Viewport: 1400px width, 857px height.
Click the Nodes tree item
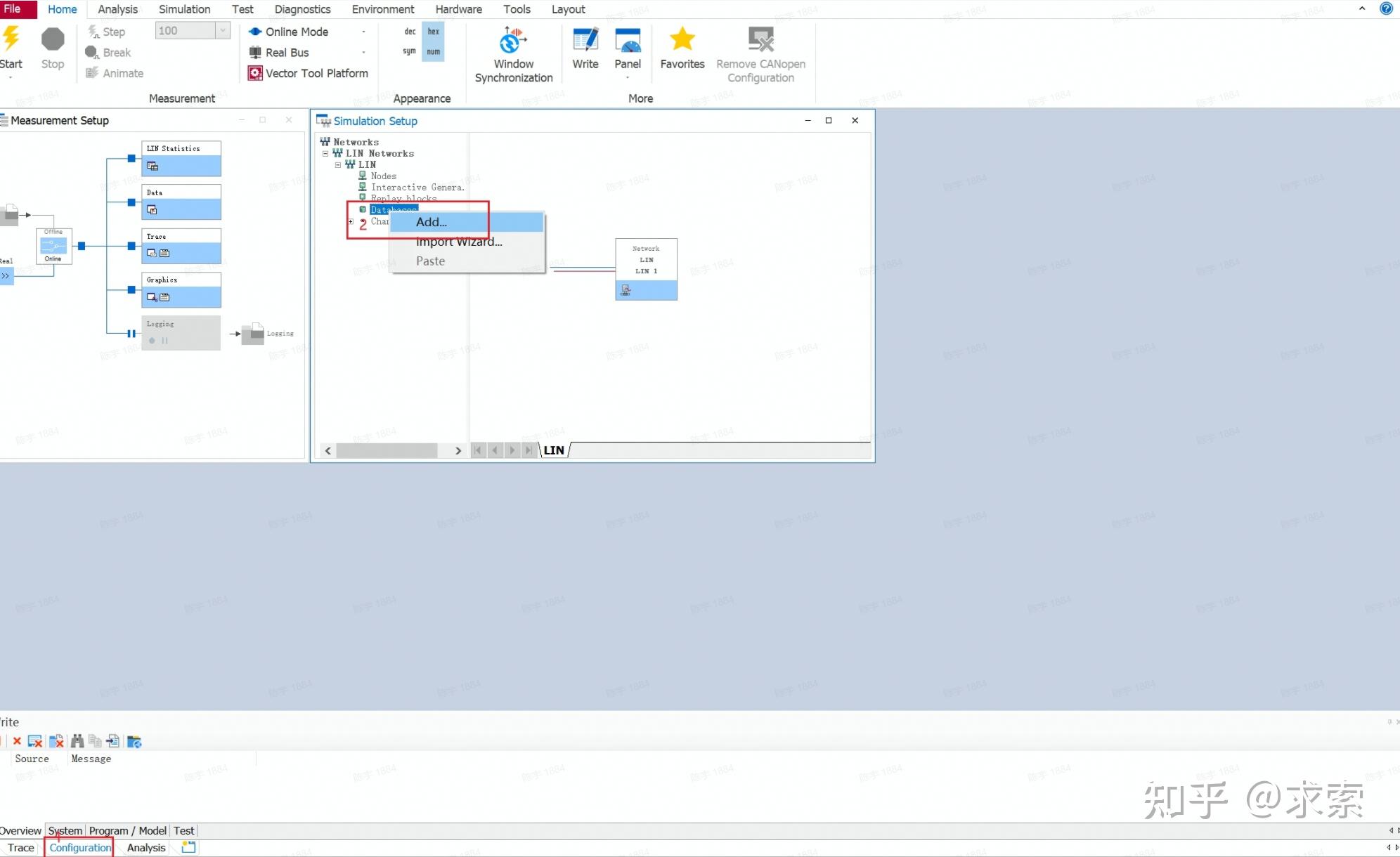[383, 176]
